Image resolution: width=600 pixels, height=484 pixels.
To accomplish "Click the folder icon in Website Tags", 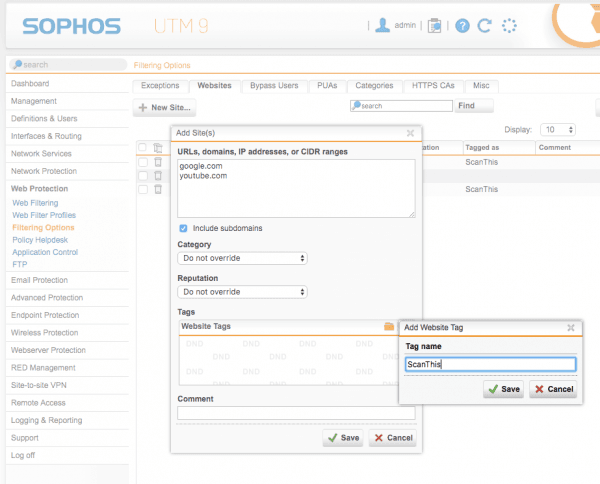I will [389, 326].
